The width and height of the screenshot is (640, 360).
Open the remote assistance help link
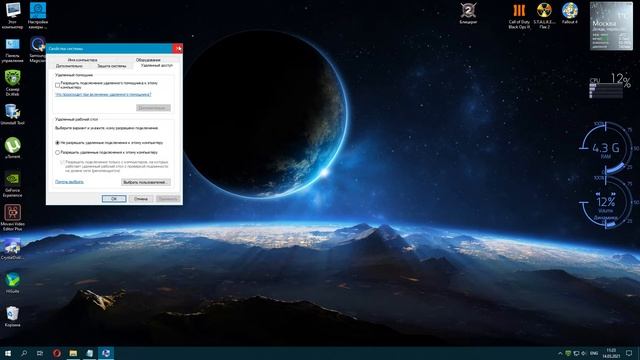click(x=103, y=95)
